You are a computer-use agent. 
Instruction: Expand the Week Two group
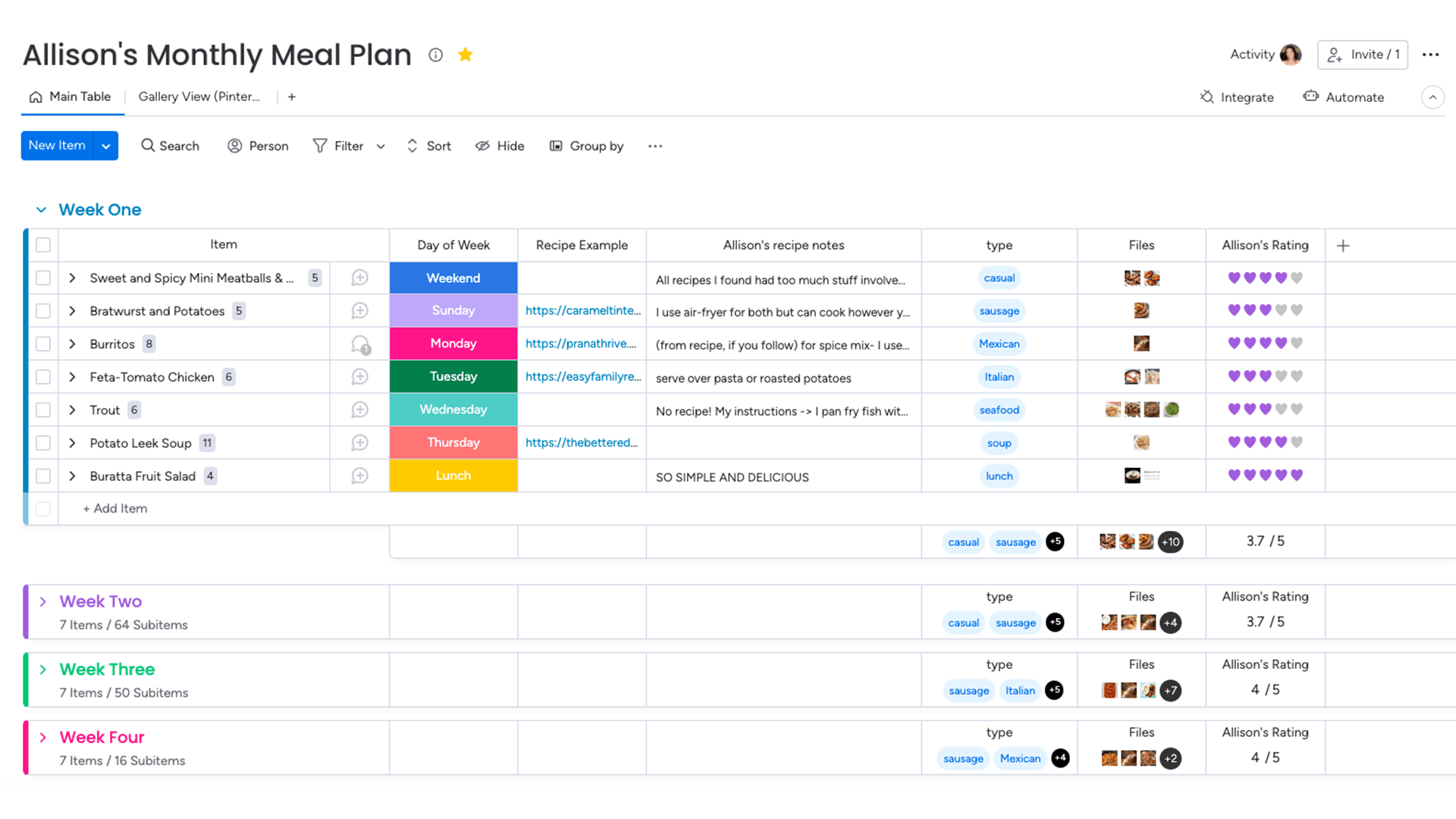44,601
